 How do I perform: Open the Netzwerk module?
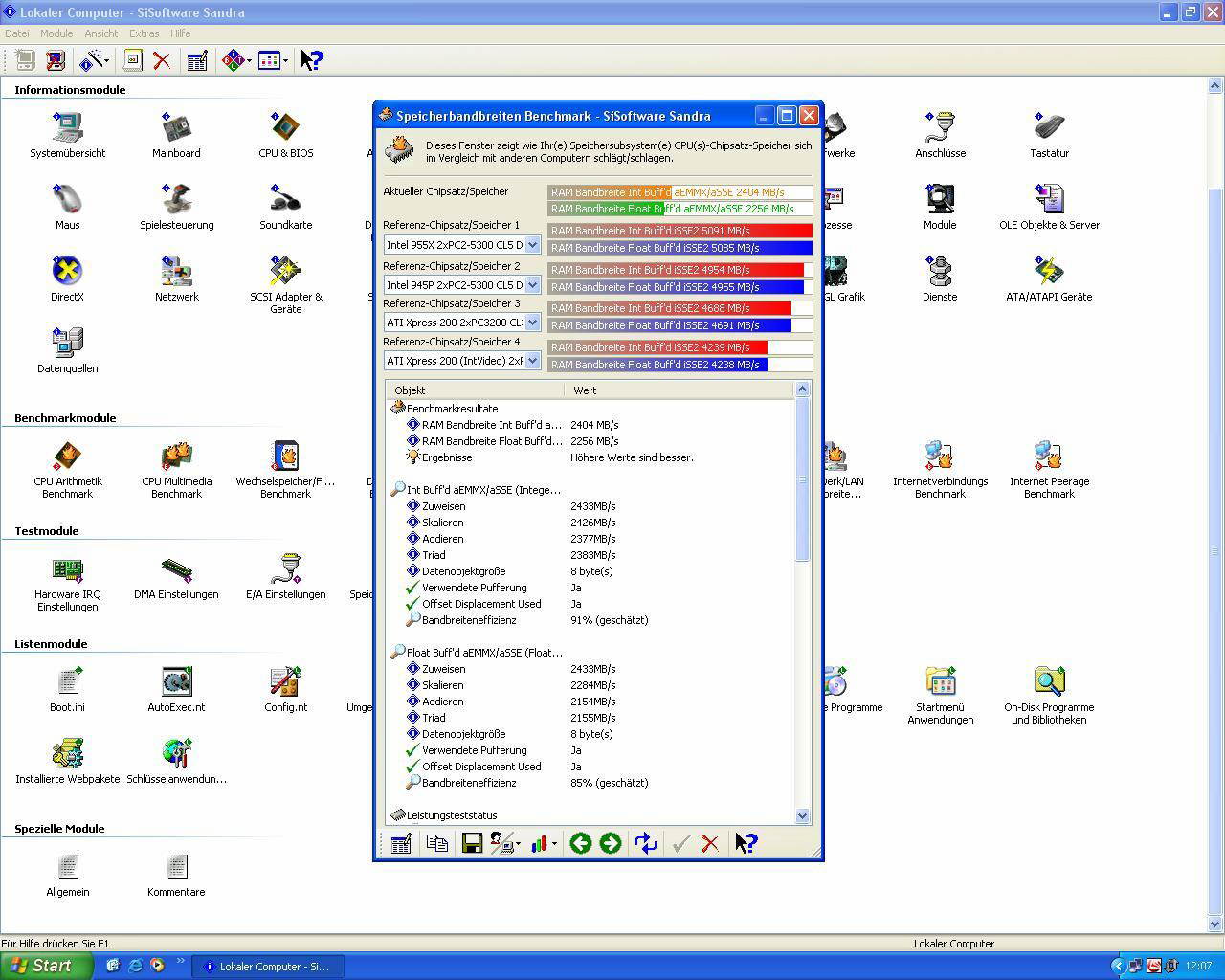176,278
